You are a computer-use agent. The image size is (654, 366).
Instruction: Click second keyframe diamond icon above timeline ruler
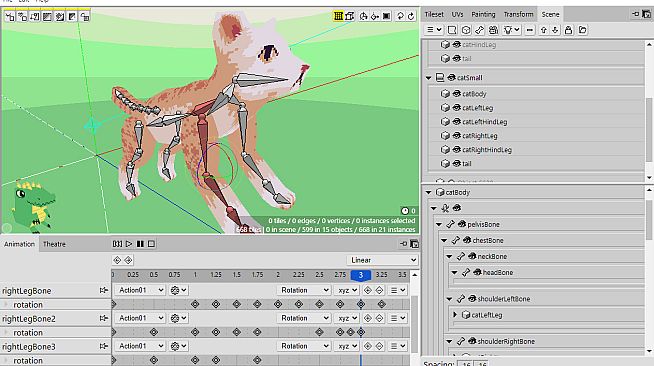click(128, 260)
